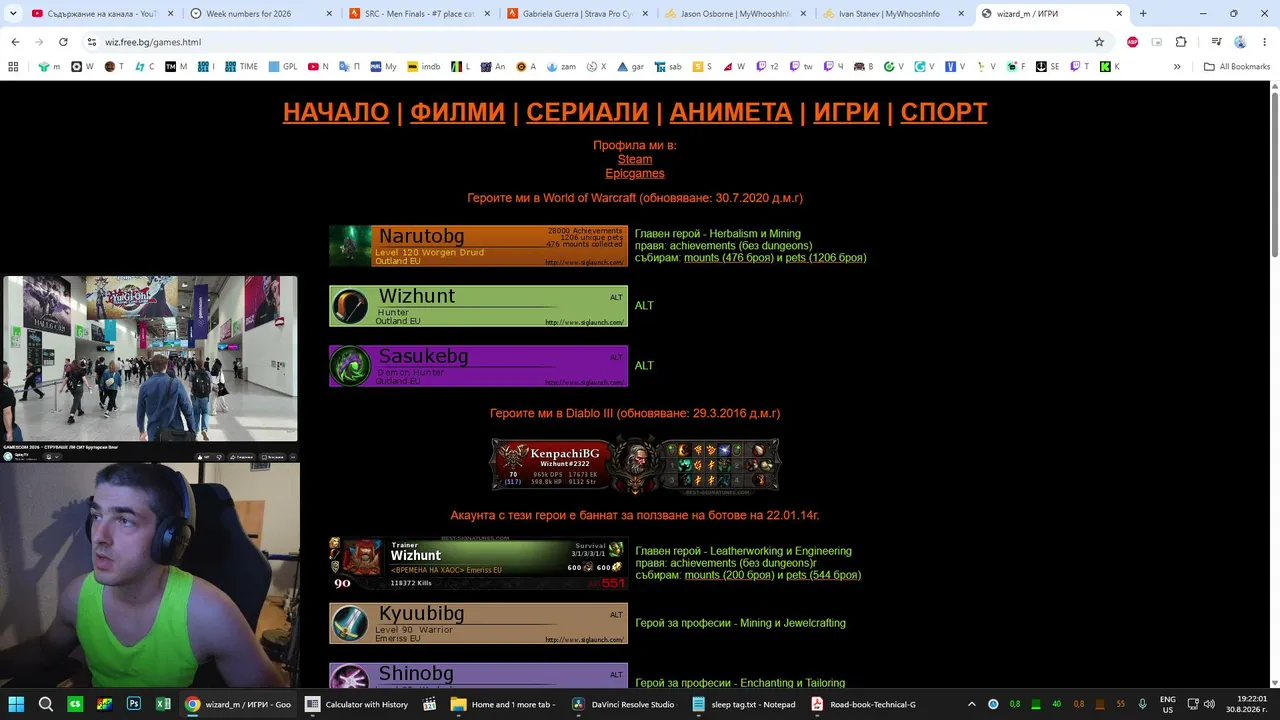Click the microphone icon in system tray
The image size is (1280, 720).
coord(1143,704)
